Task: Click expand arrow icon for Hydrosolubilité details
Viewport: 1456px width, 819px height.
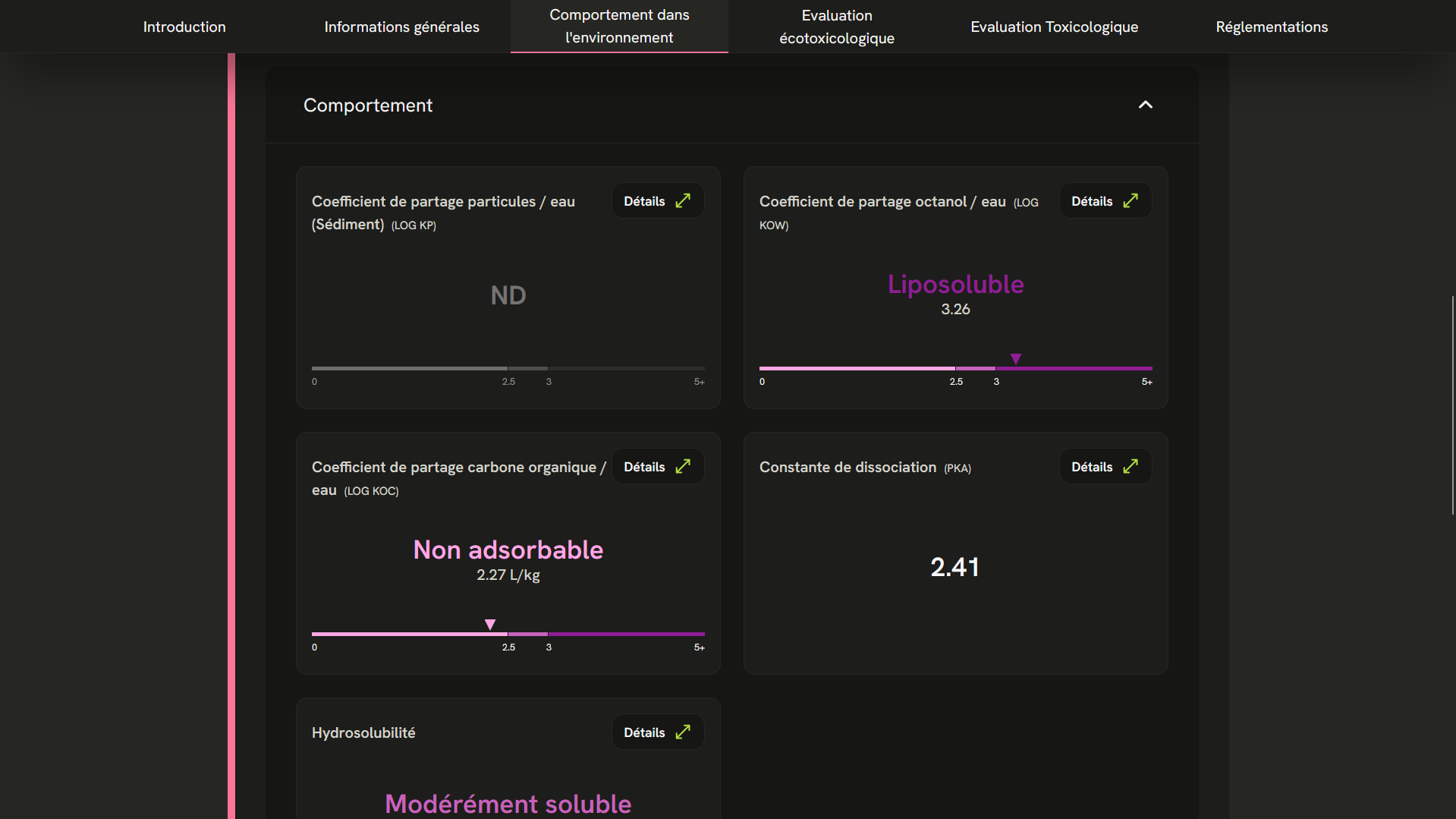Action: tap(683, 732)
